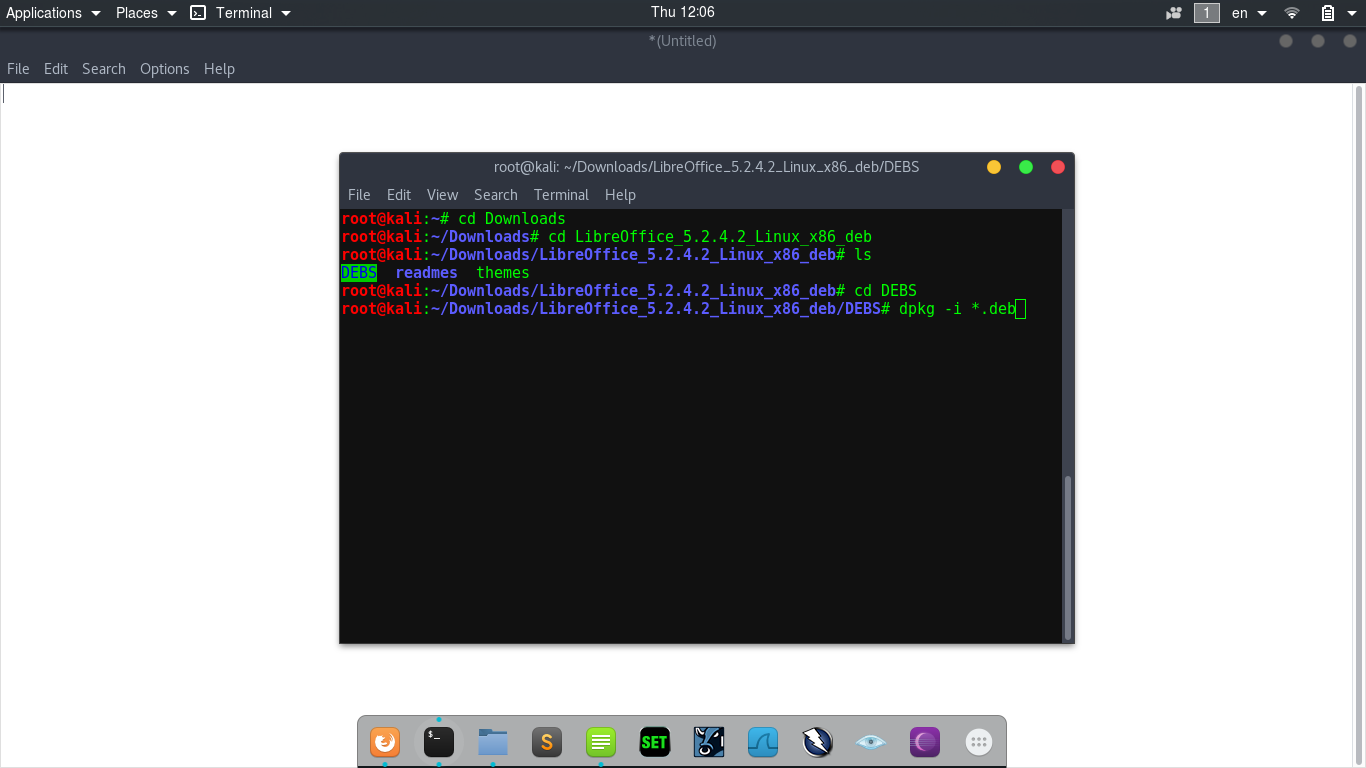The image size is (1366, 768).
Task: Select workspace 1 indicator in top bar
Action: [x=1207, y=13]
